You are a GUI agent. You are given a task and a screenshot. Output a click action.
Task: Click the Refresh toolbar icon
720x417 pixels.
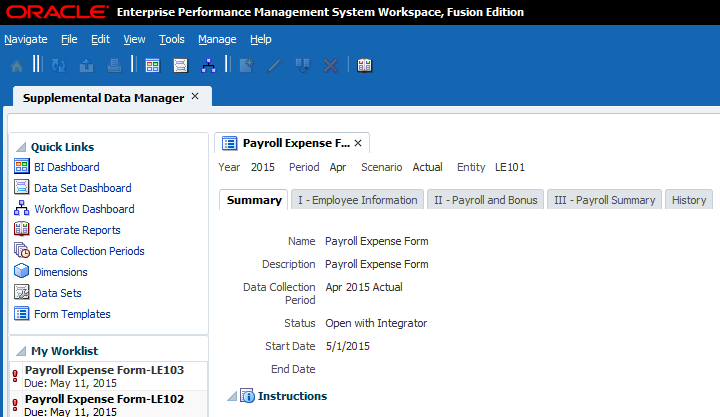(x=58, y=66)
